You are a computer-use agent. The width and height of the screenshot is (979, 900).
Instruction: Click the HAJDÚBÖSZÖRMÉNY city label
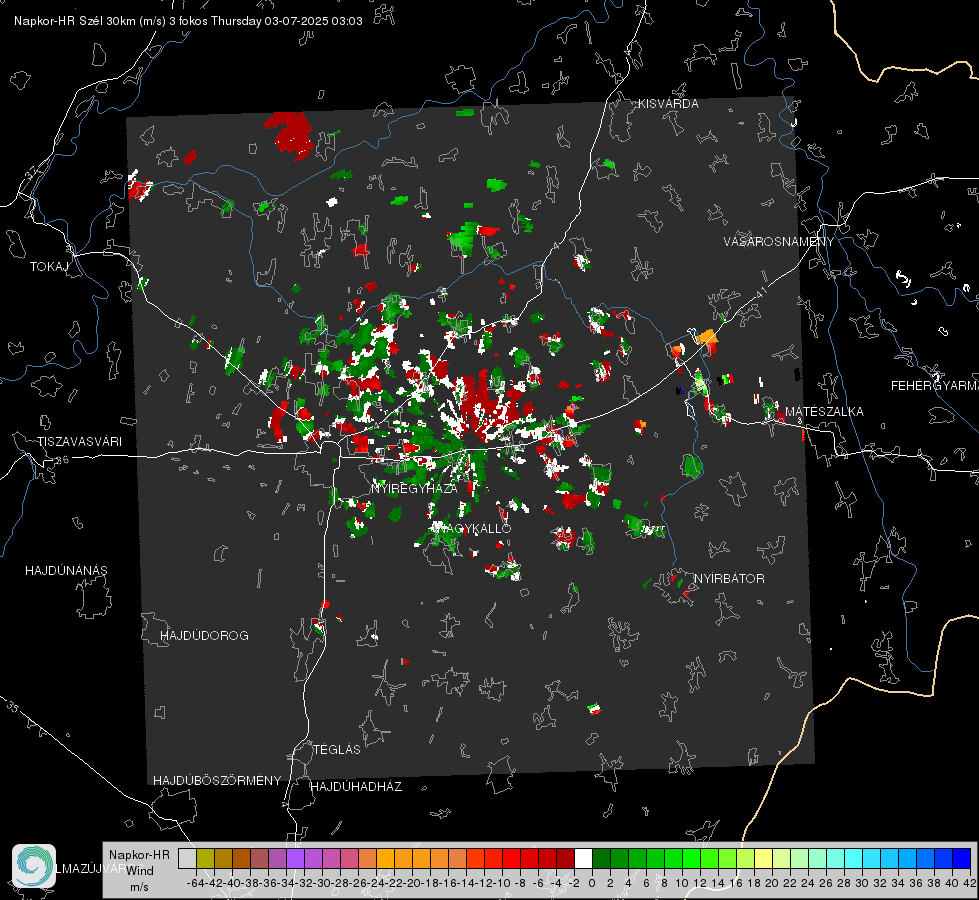tap(217, 781)
